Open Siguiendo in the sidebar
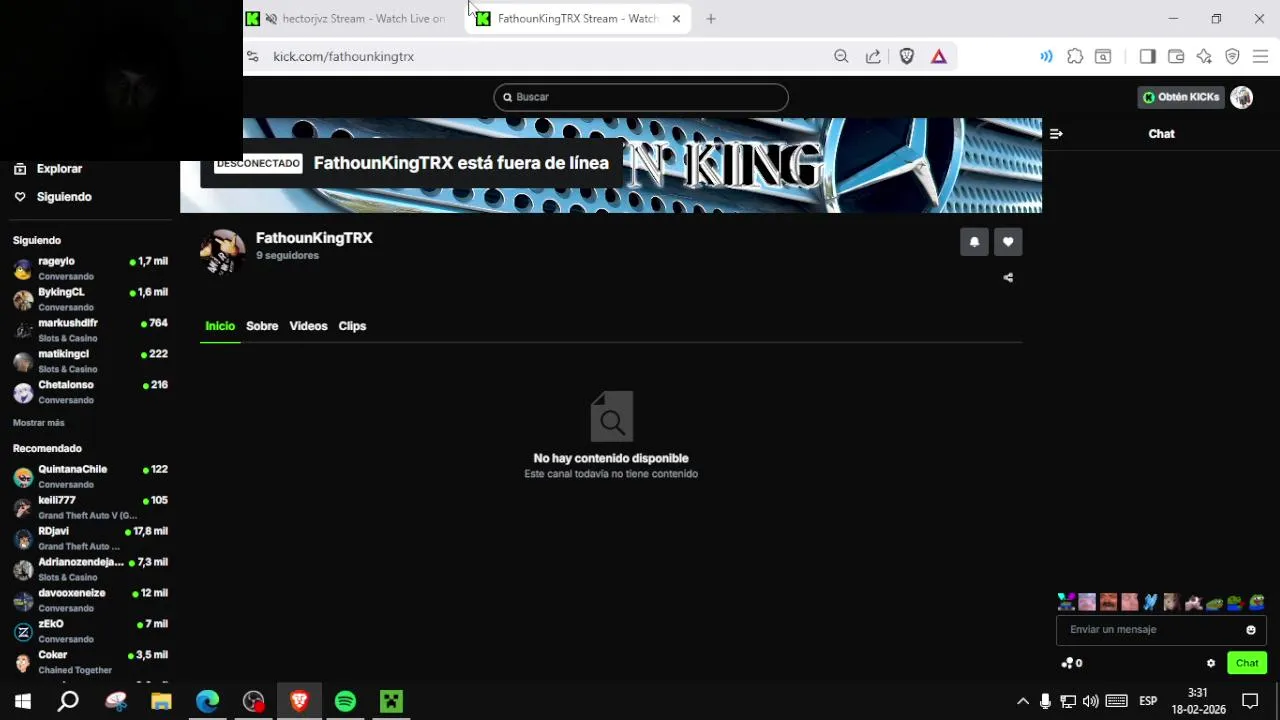1280x720 pixels. click(x=64, y=197)
